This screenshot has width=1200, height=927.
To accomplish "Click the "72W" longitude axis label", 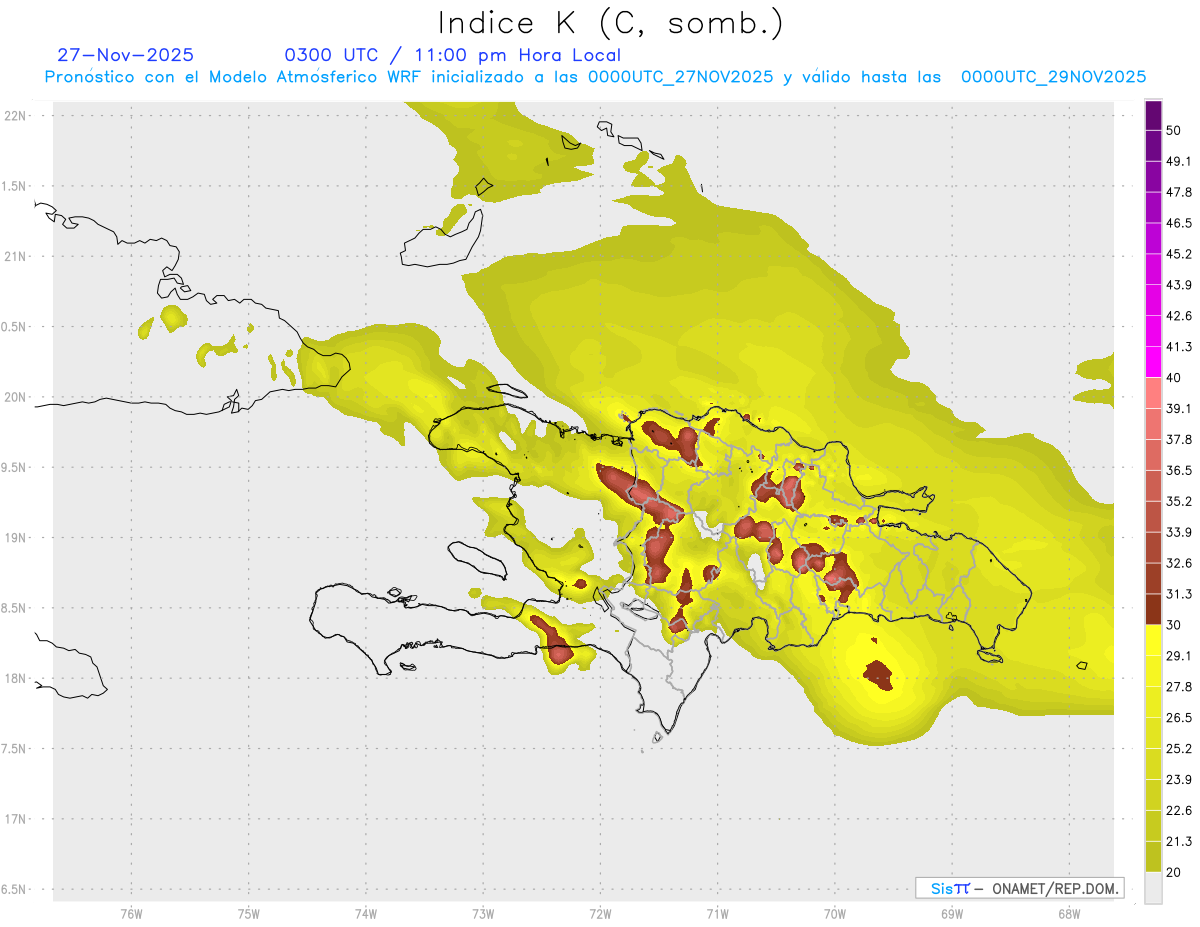I will (600, 914).
